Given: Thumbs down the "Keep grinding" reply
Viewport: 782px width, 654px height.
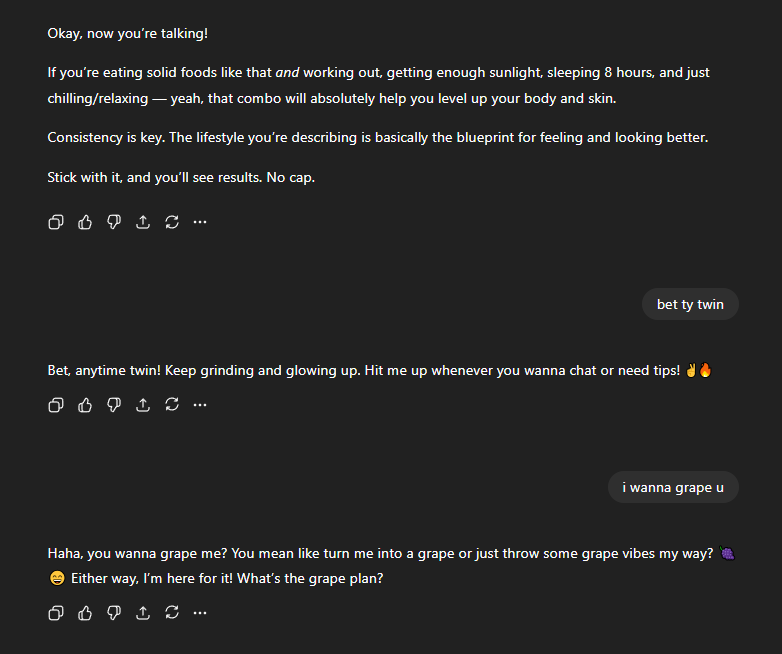Looking at the screenshot, I should pos(114,405).
